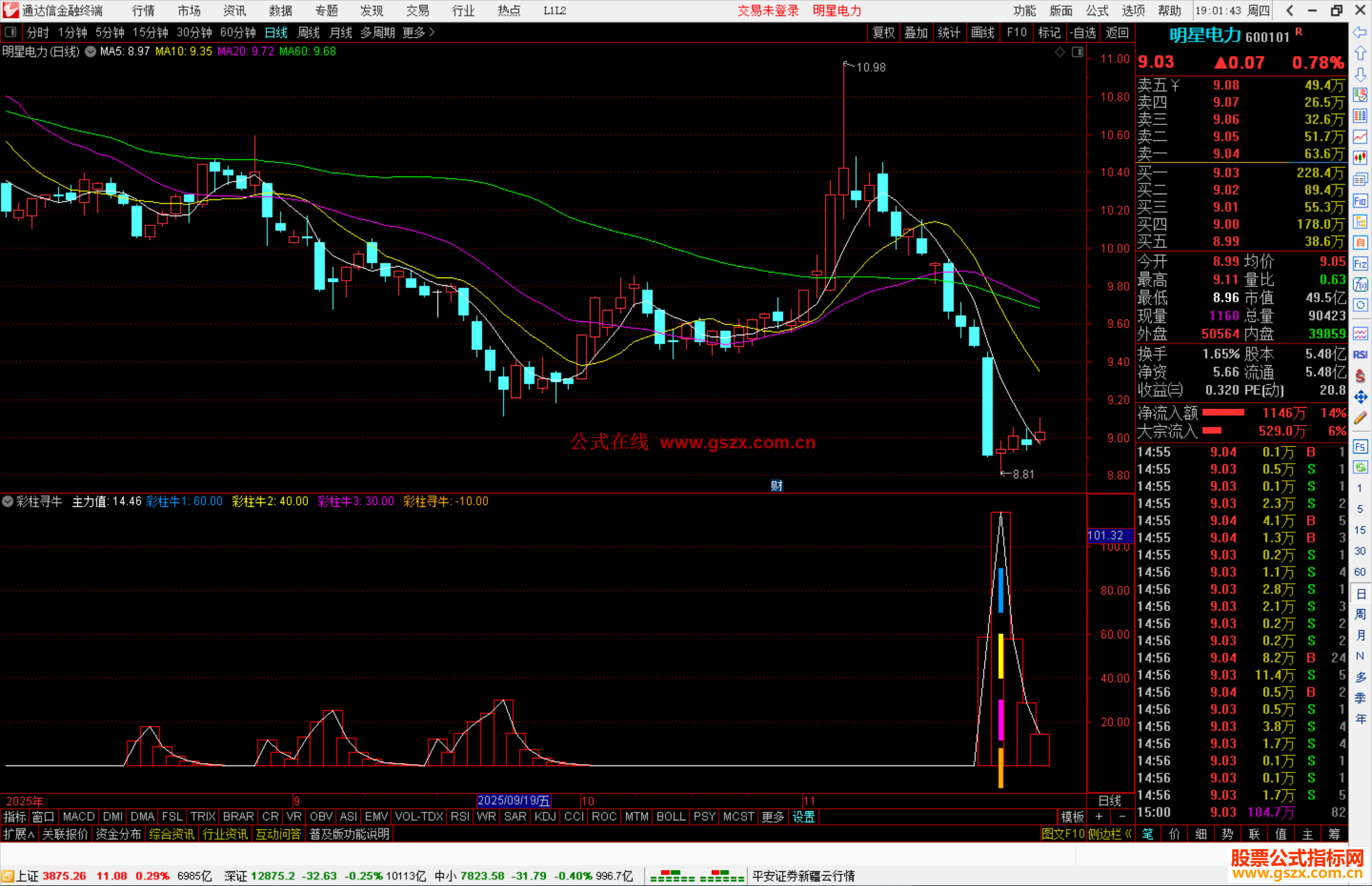Collapse the 侧边栏 sidebar
The height and width of the screenshot is (886, 1372).
pos(1109,834)
